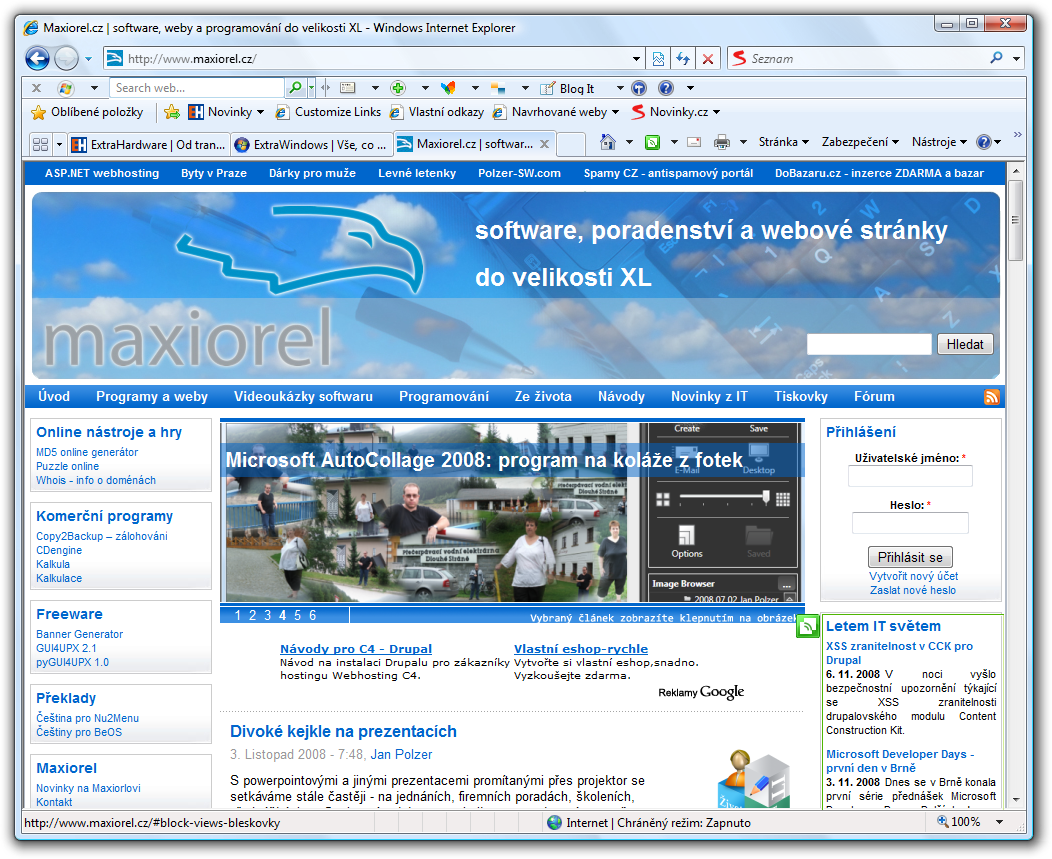Click the green RSS icon above Letem IT světem
Screen dimensions: 1052x859
tap(808, 626)
